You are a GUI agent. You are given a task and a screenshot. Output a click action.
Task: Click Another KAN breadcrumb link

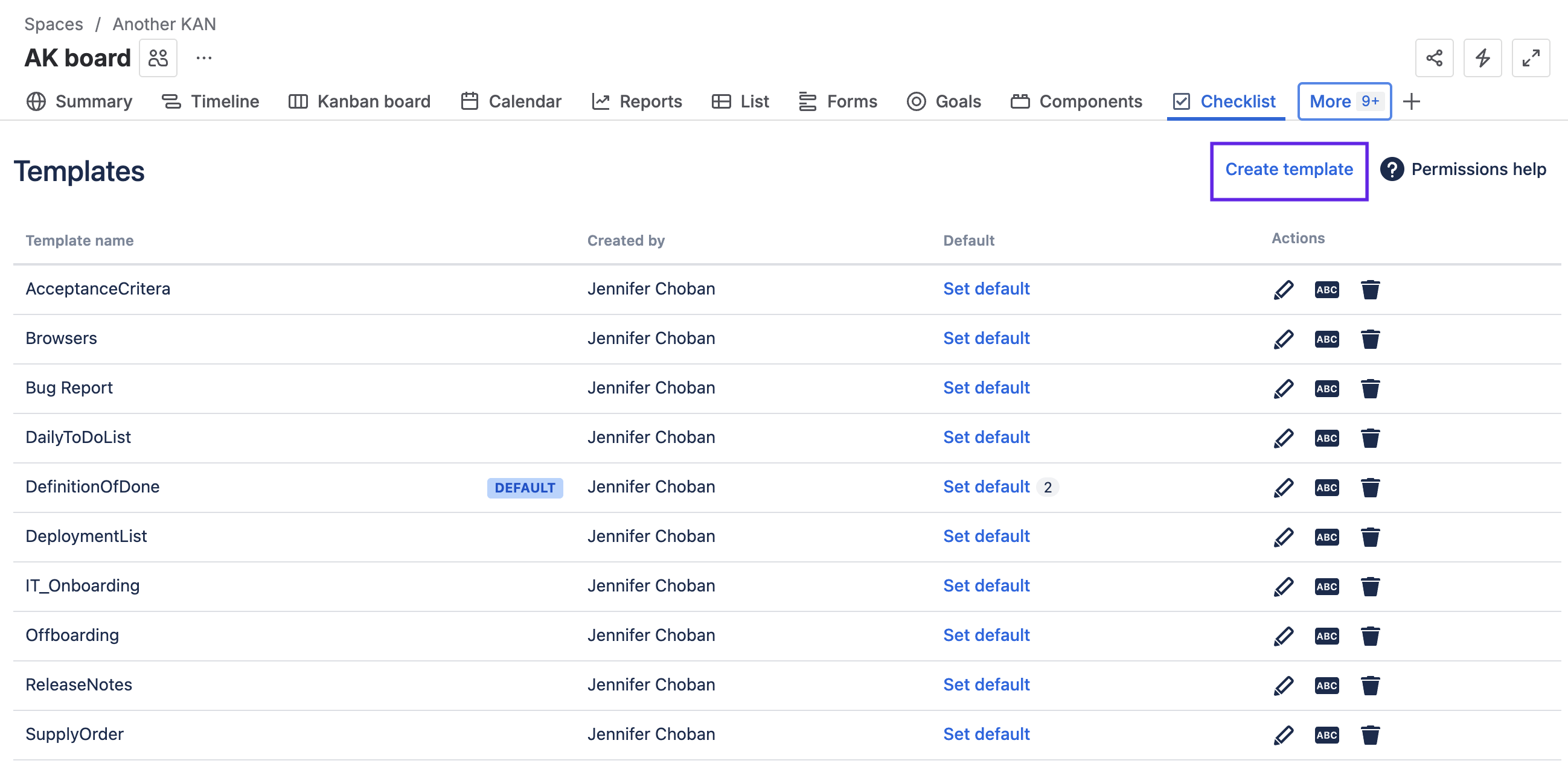164,24
